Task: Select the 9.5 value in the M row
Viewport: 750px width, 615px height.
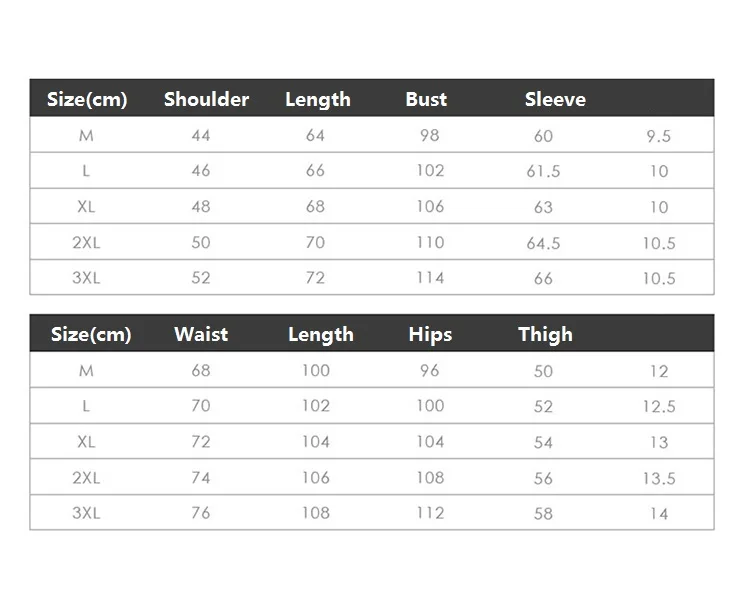Action: (x=658, y=136)
